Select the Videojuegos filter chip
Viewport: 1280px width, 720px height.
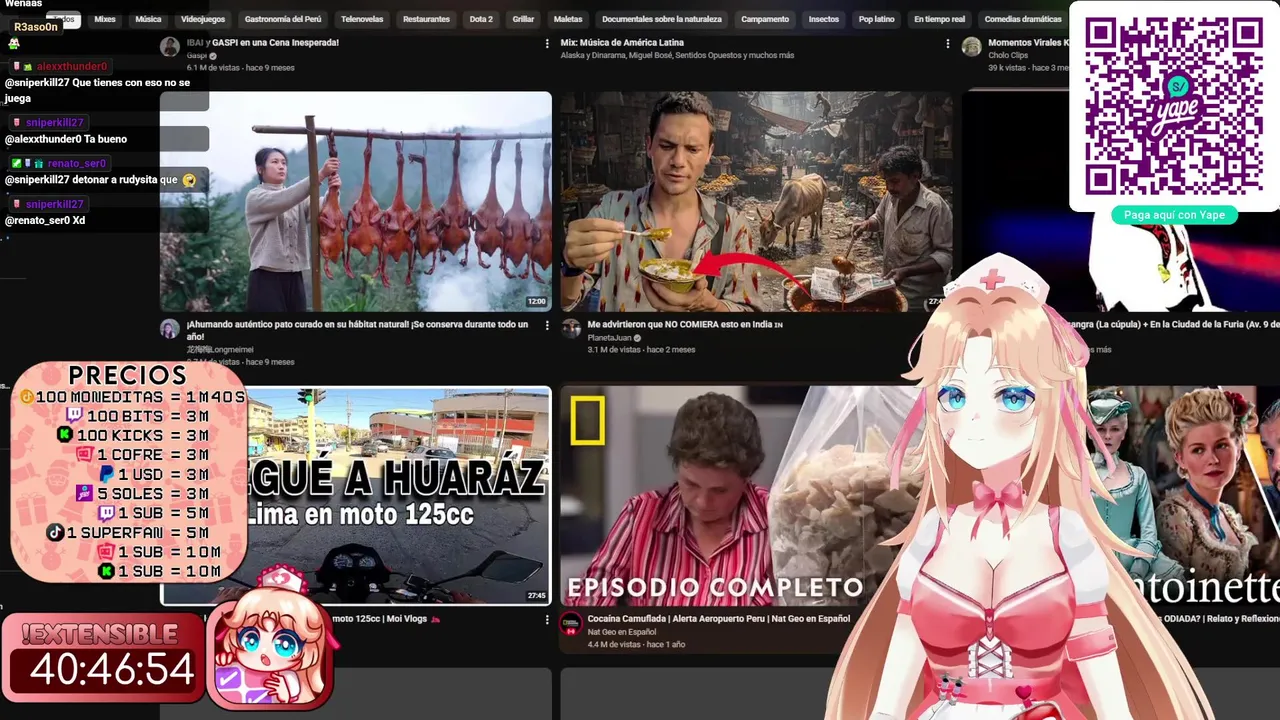[x=203, y=19]
